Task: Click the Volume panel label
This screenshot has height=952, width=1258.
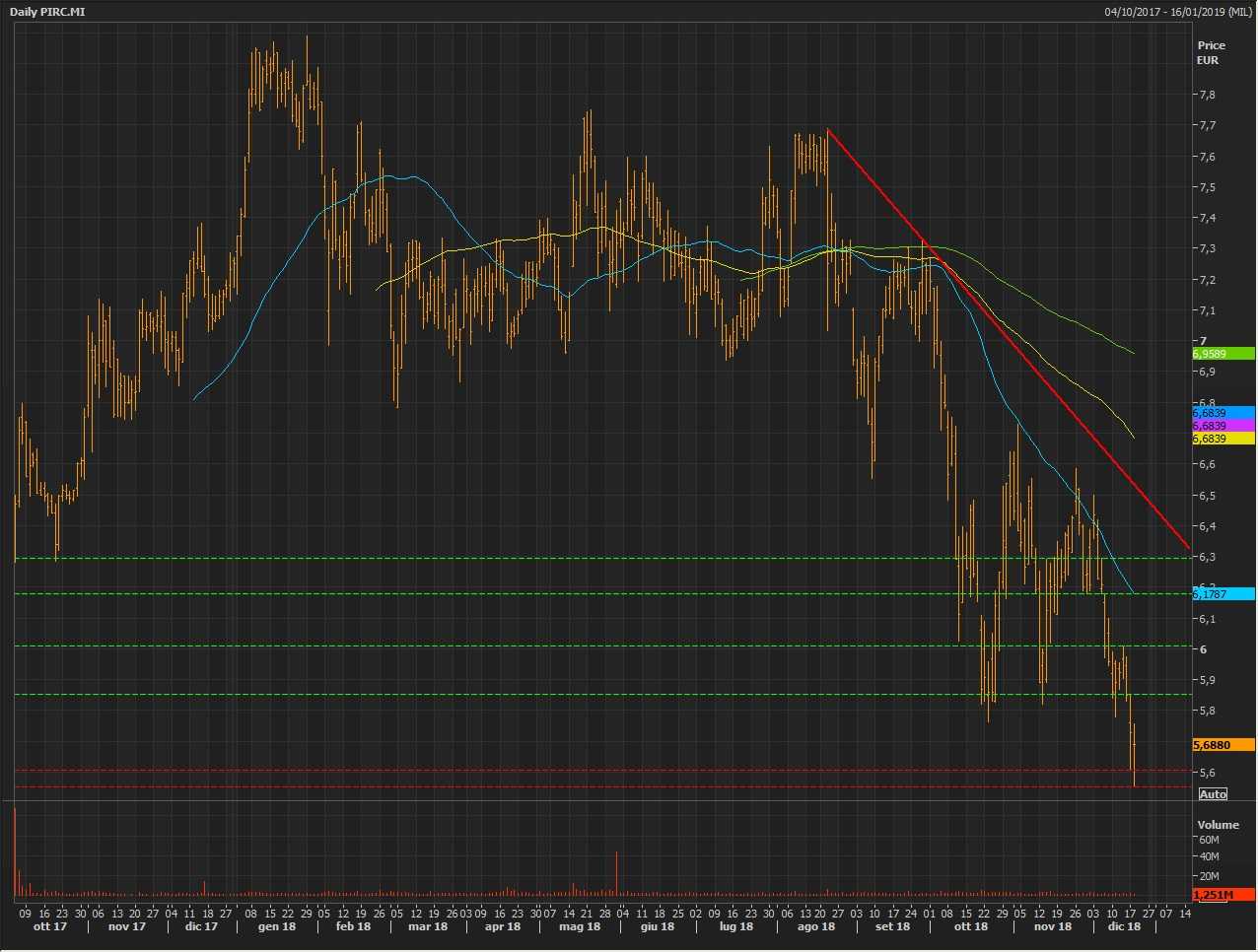Action: coord(1218,825)
